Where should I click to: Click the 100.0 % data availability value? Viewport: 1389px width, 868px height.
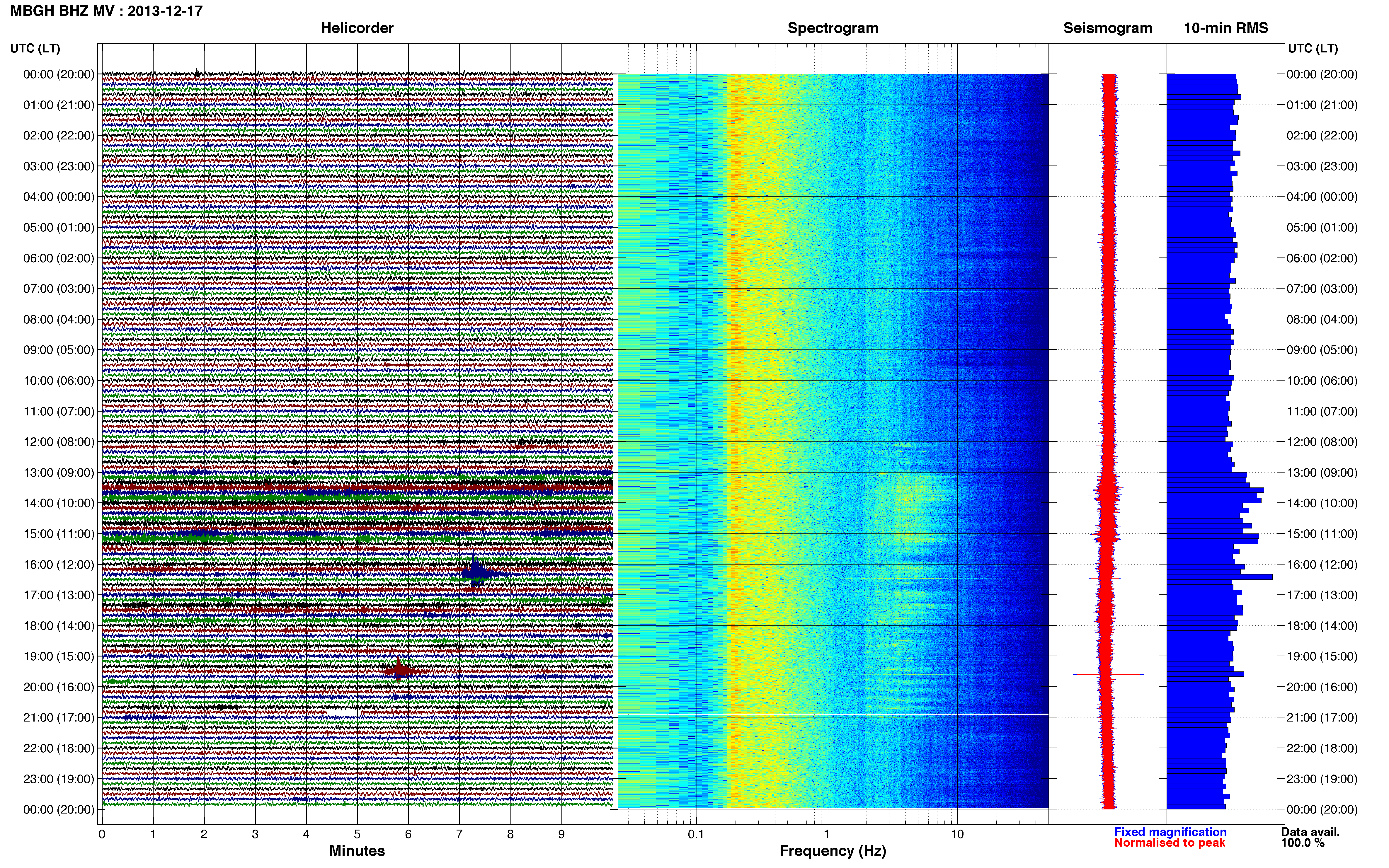click(x=1302, y=843)
